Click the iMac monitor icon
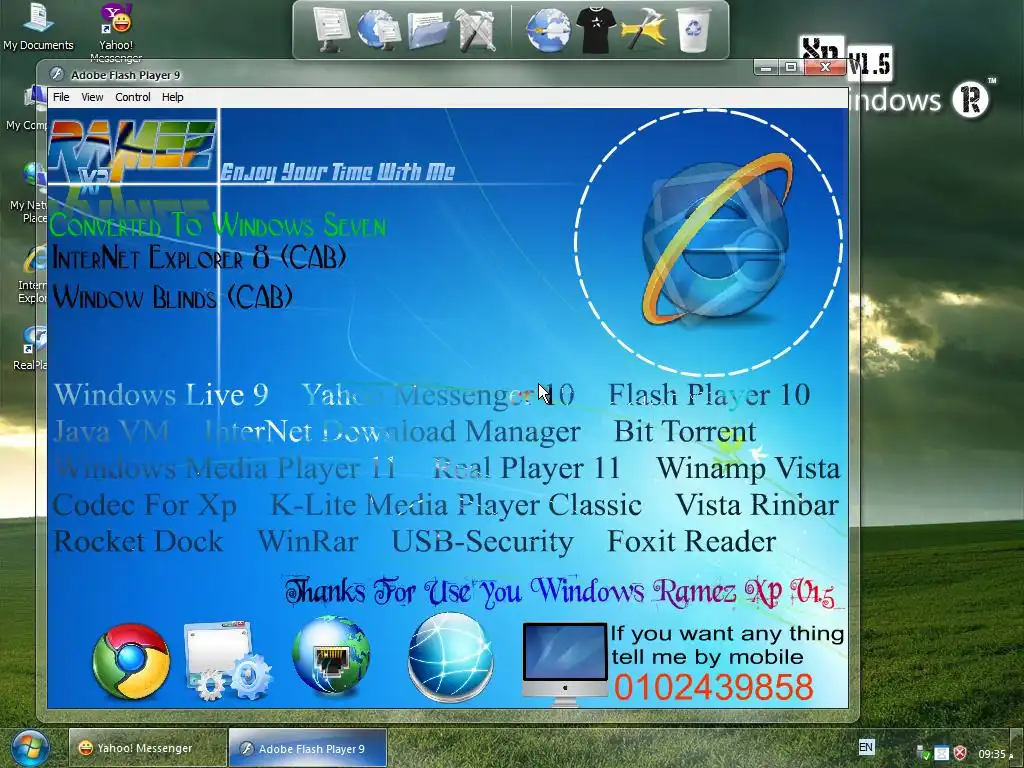 pos(565,664)
